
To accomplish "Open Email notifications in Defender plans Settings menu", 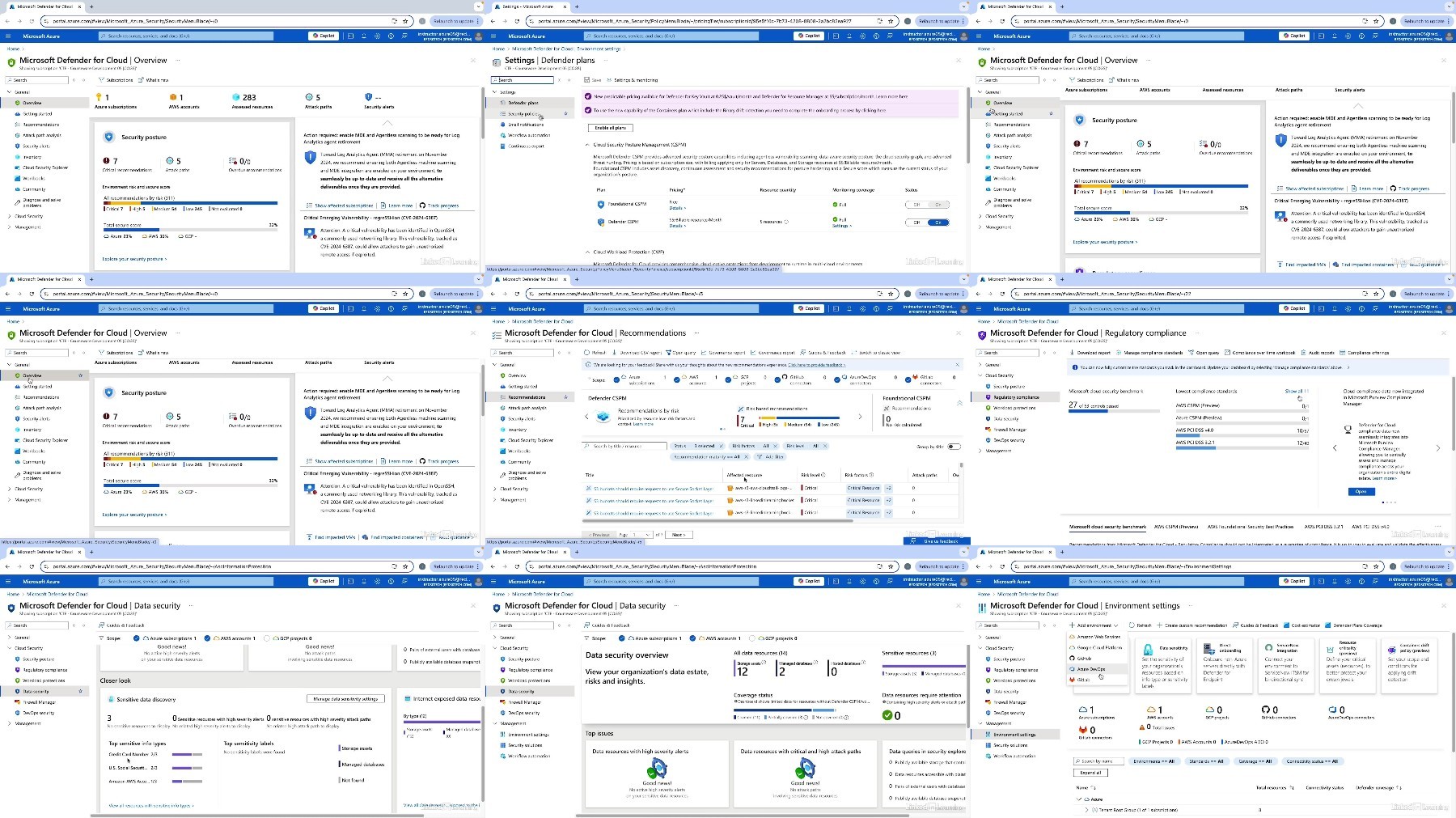I will click(526, 125).
